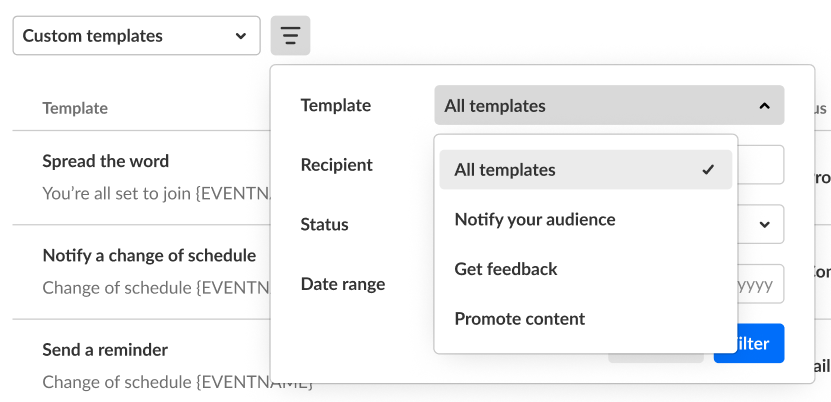The width and height of the screenshot is (831, 402).
Task: Click the up chevron in Template filter
Action: pos(764,106)
